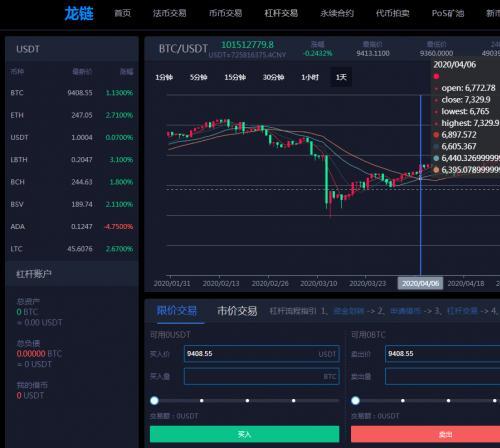Click the 龙链 logo
The image size is (500, 448).
point(79,13)
